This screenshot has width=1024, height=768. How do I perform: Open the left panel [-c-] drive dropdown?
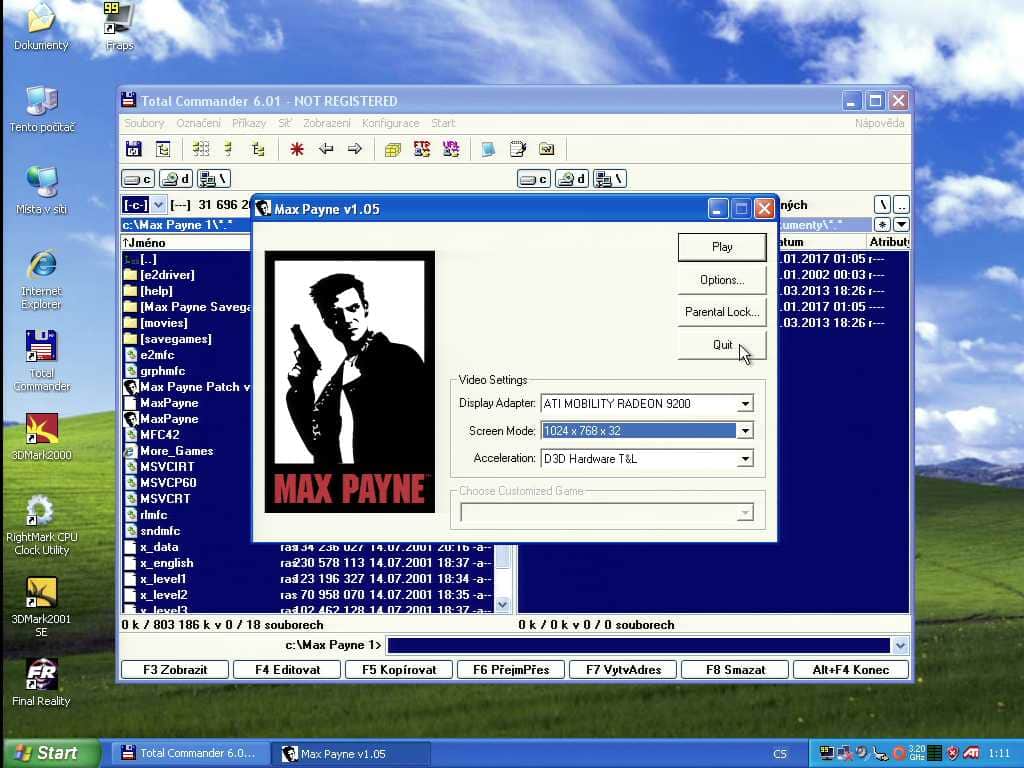coord(159,205)
